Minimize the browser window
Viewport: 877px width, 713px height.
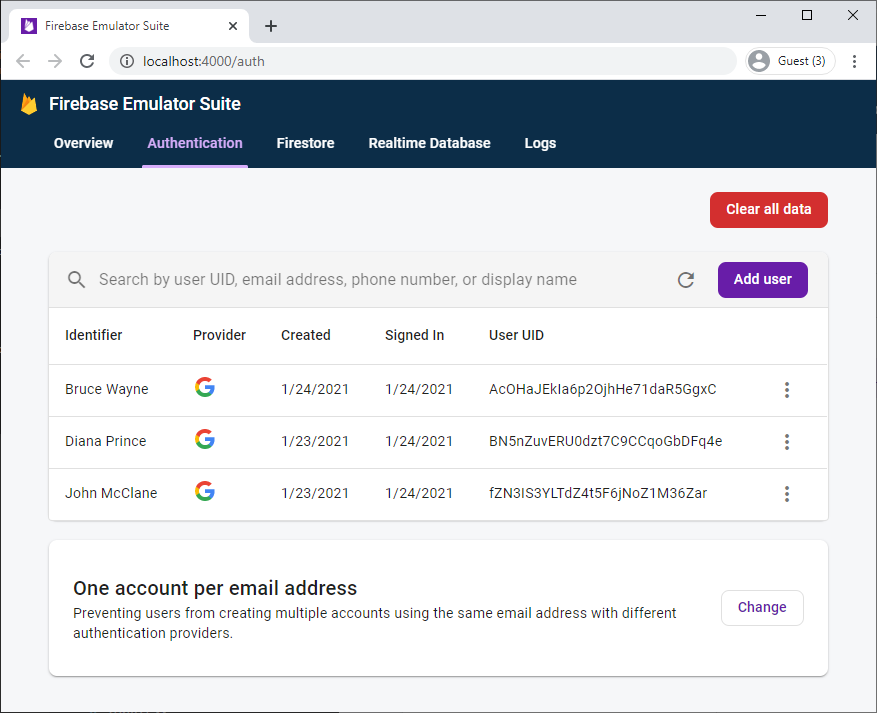pos(761,15)
